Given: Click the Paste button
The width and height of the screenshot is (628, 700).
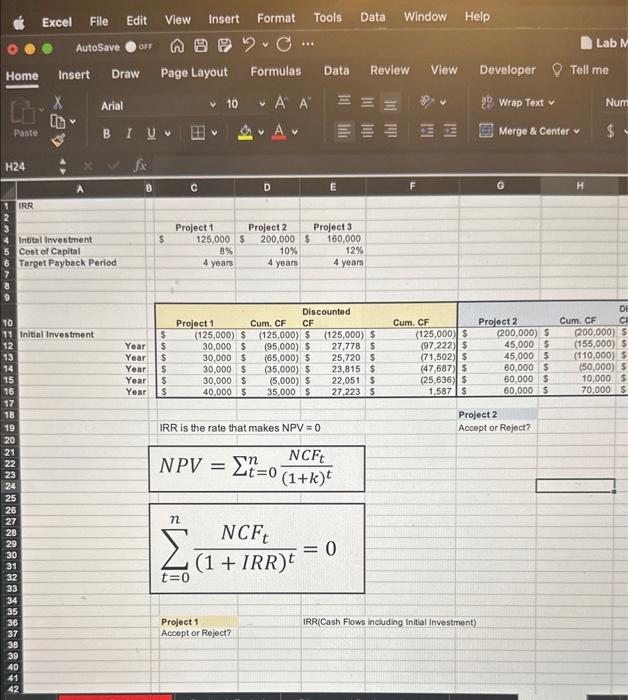Looking at the screenshot, I should pos(25,118).
